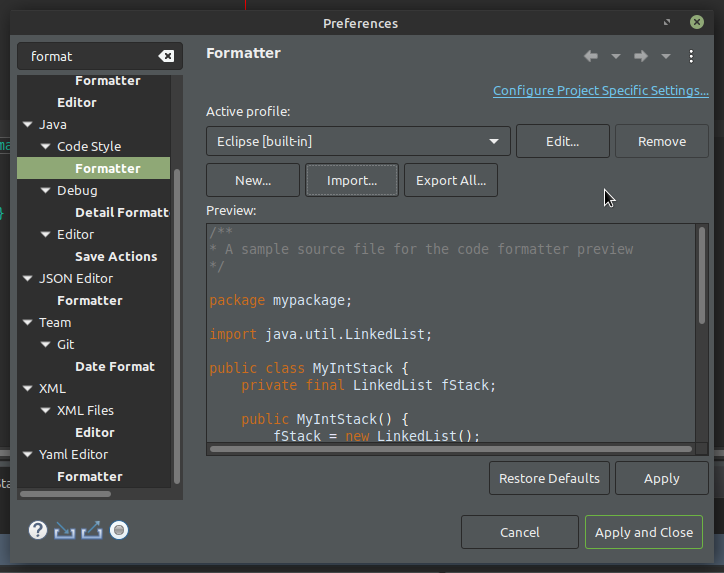724x573 pixels.
Task: Select Editor under XML Files
Action: (x=95, y=433)
